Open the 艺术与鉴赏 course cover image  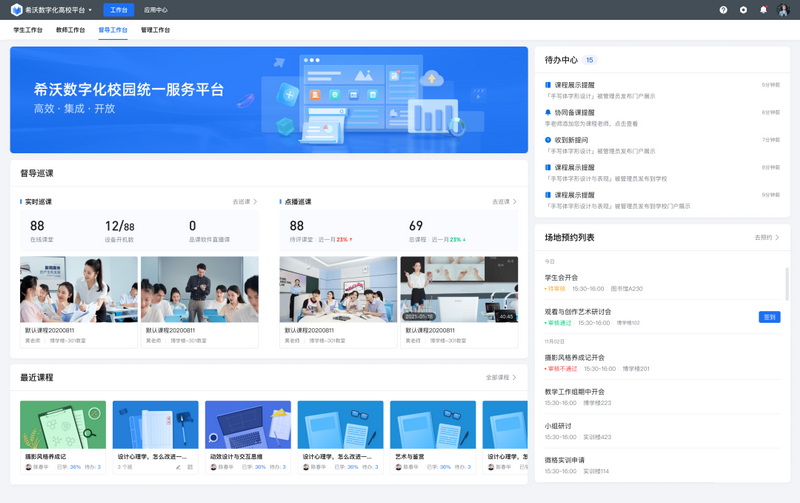click(x=433, y=424)
